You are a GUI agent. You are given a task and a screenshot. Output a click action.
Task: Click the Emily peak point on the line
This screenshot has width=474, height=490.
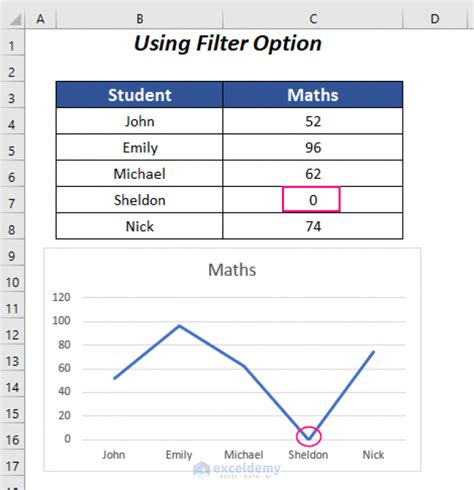[179, 325]
